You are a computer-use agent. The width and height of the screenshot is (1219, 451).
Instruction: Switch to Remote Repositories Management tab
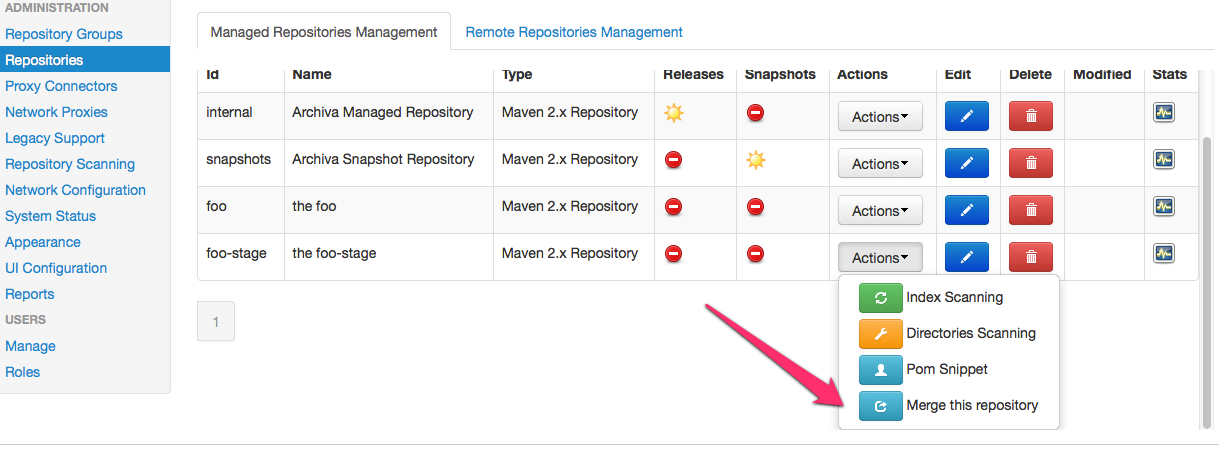[574, 32]
